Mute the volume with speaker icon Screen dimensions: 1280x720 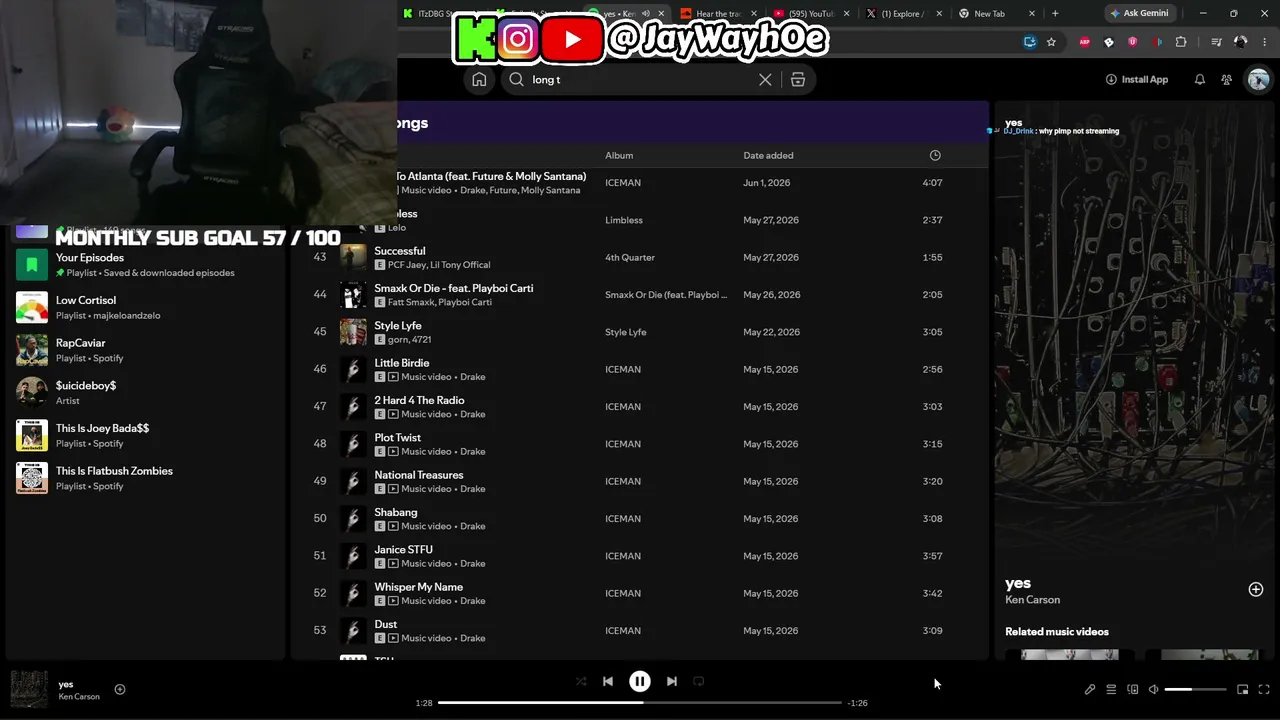(1153, 689)
